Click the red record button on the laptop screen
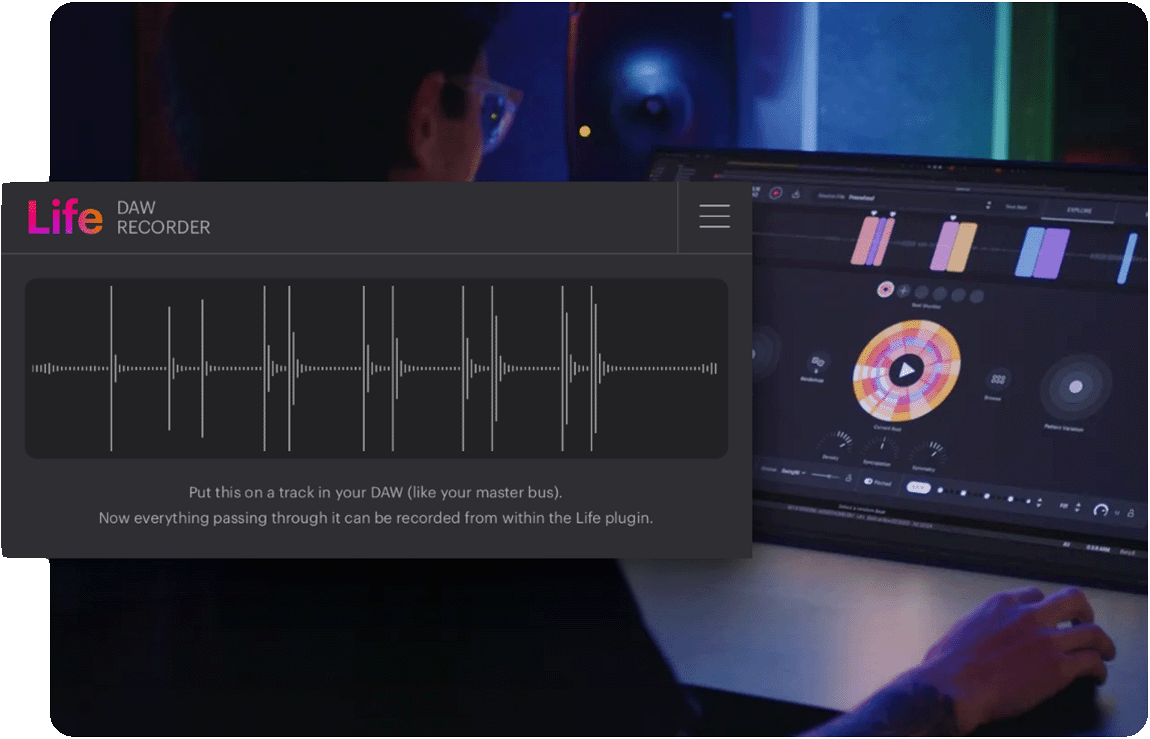This screenshot has height=739, width=1150. tap(776, 193)
